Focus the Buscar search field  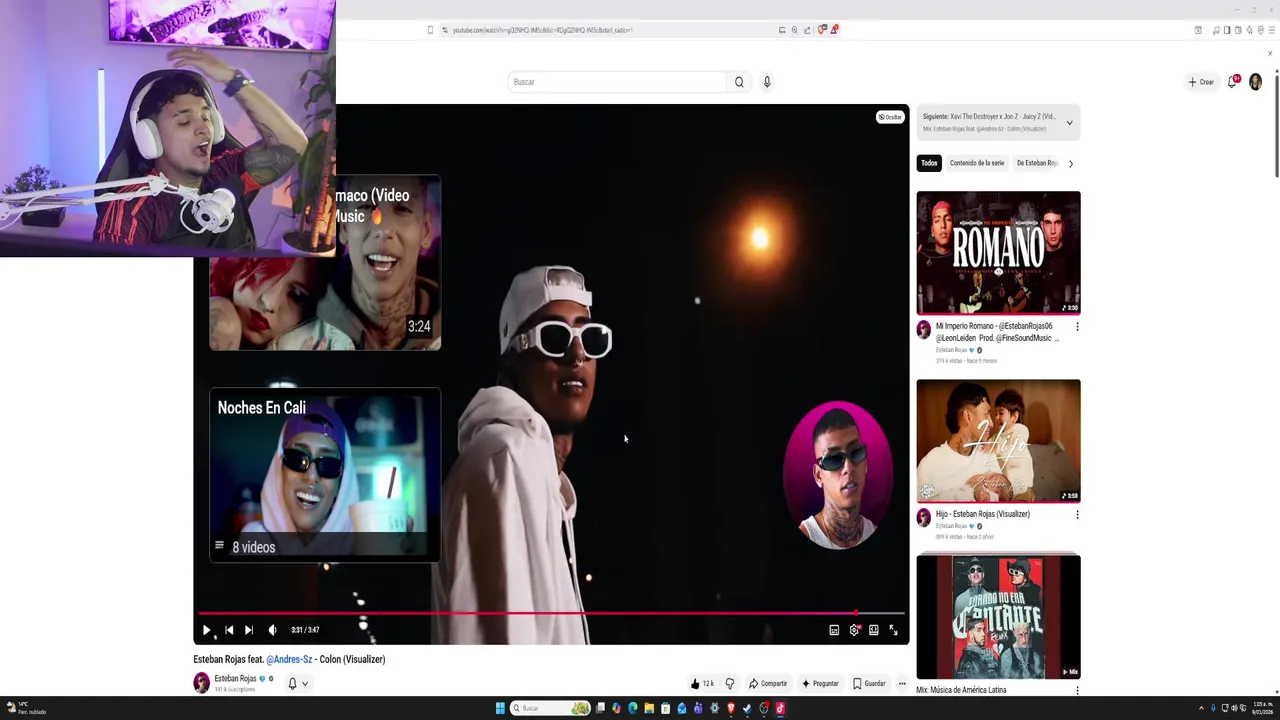[x=617, y=82]
